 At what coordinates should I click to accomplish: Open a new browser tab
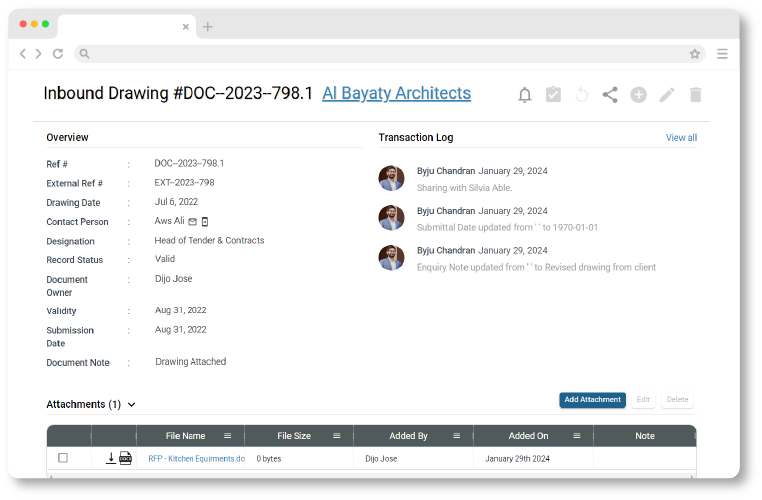click(208, 27)
